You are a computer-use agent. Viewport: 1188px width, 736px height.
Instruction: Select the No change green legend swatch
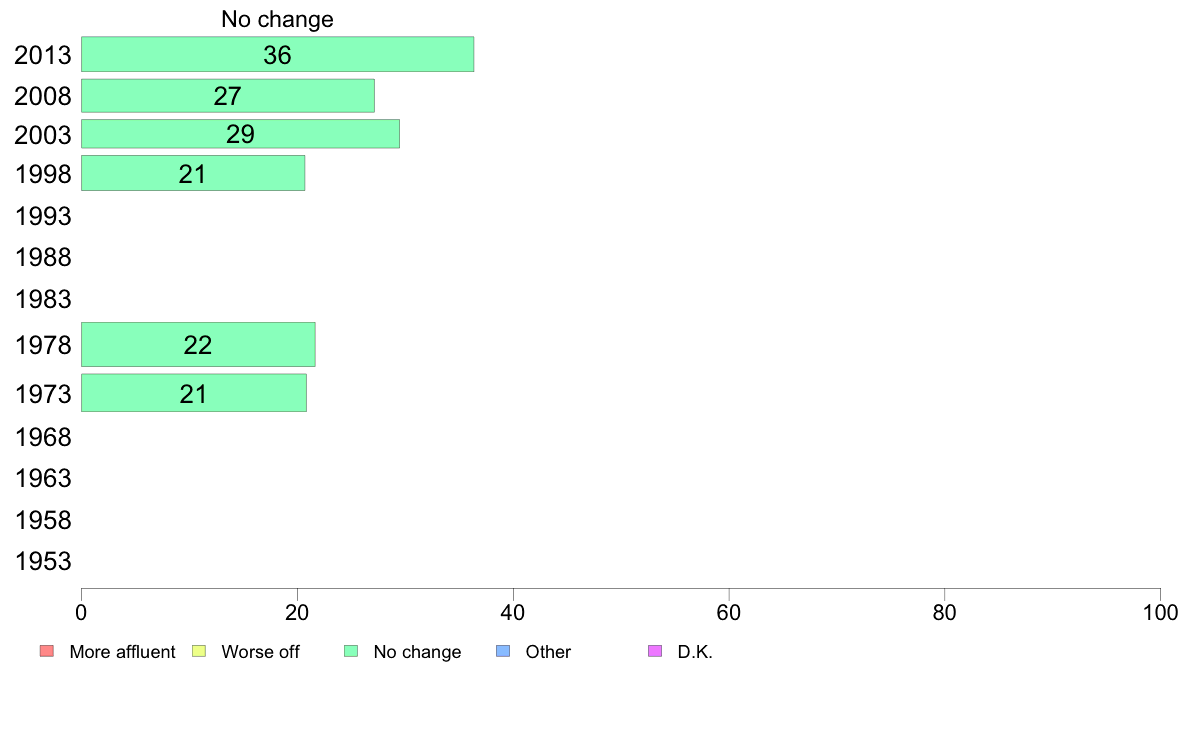click(351, 651)
